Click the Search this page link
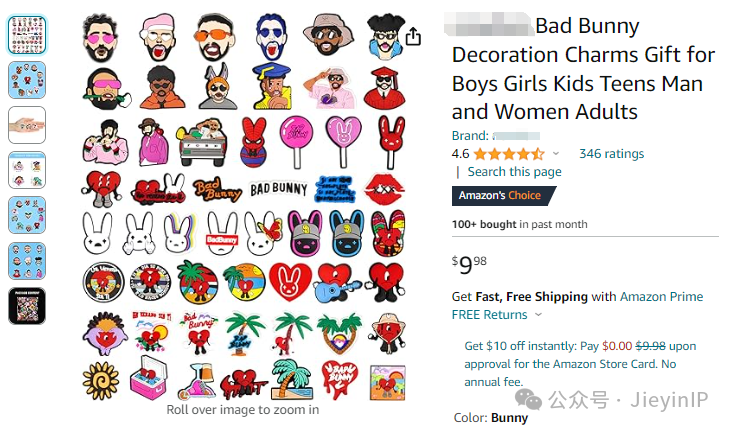The height and width of the screenshot is (429, 732). pyautogui.click(x=514, y=172)
